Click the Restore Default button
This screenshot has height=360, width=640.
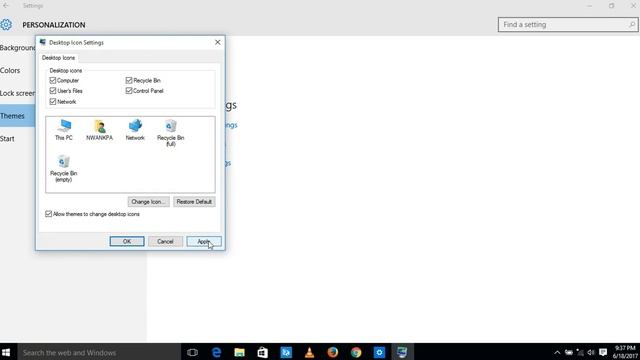194,202
